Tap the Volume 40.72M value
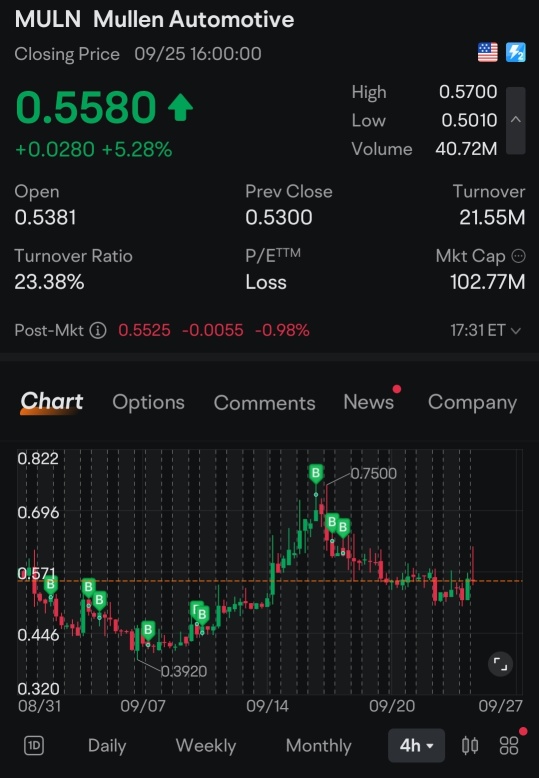 (466, 149)
